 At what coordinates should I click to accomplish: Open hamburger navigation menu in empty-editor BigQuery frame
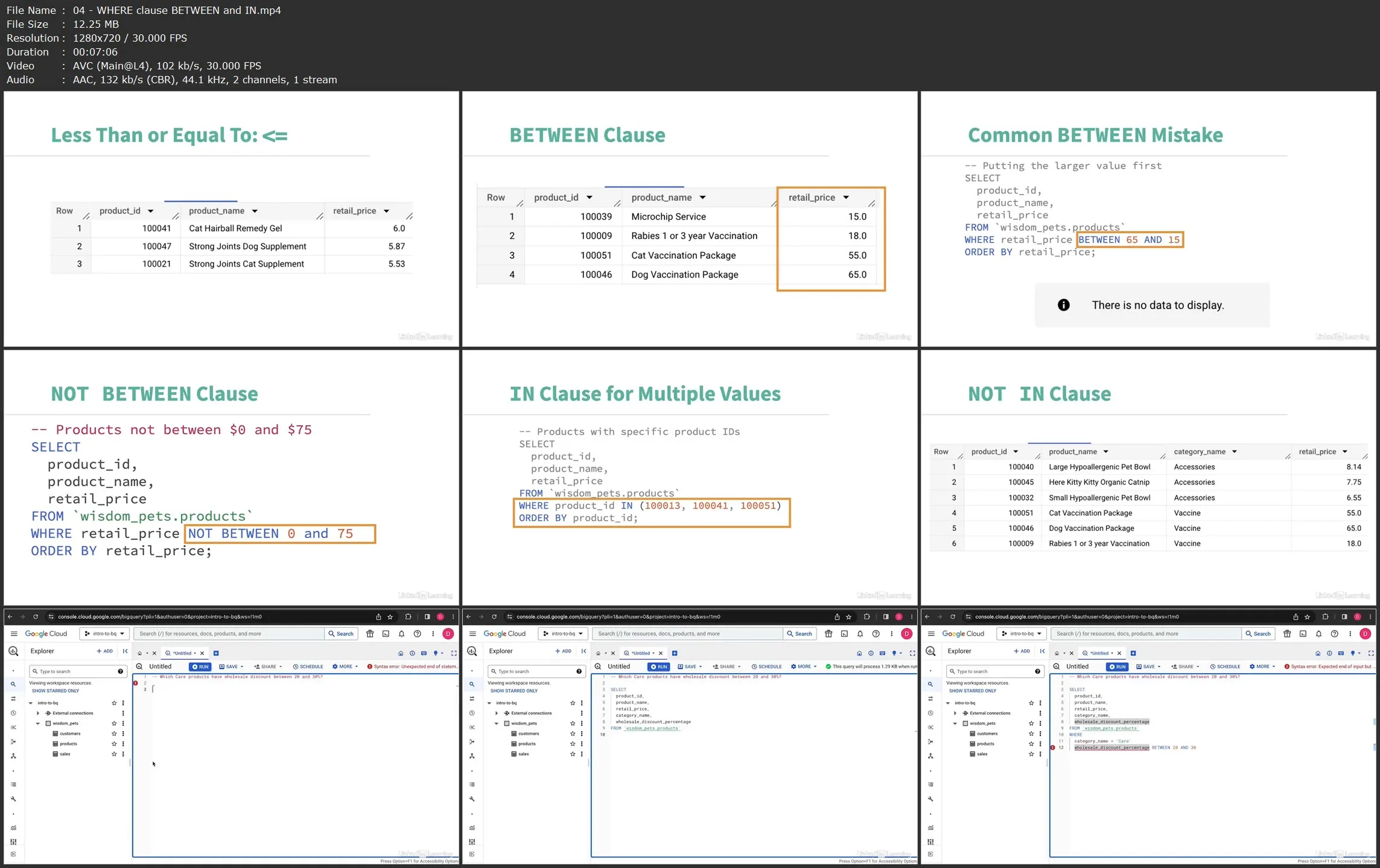[x=14, y=633]
